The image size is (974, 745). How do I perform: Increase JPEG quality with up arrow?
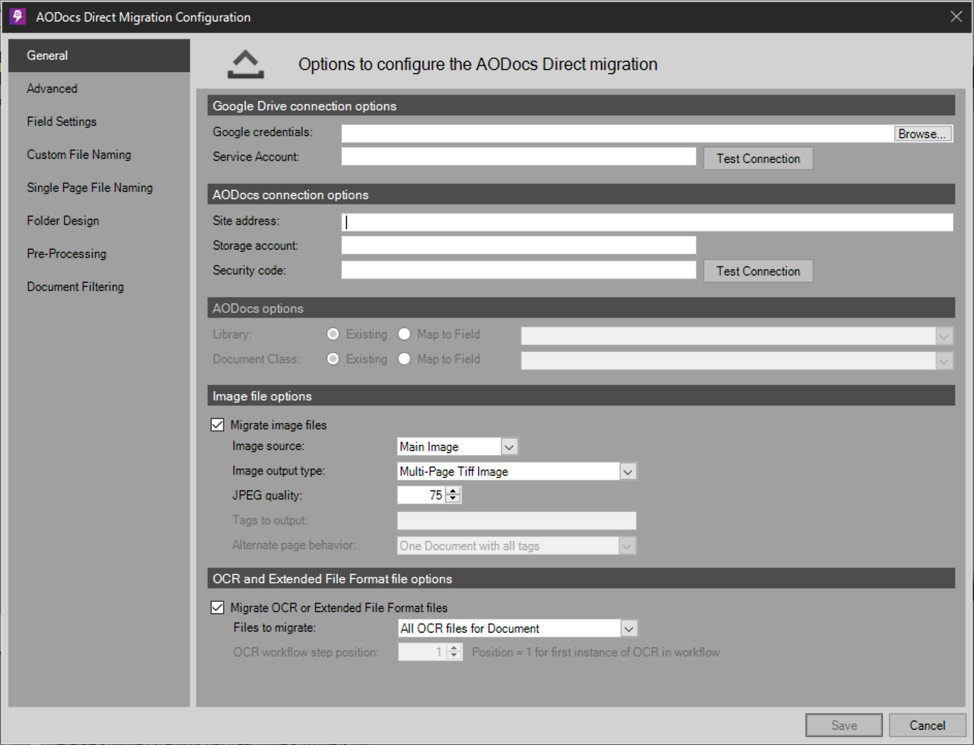coord(453,491)
